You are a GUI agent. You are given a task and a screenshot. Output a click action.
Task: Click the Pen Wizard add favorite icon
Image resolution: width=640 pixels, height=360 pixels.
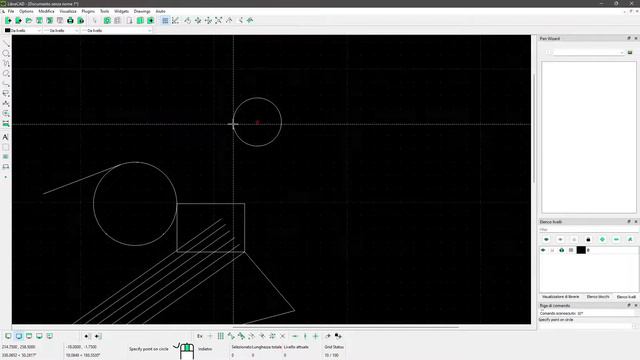[x=630, y=52]
